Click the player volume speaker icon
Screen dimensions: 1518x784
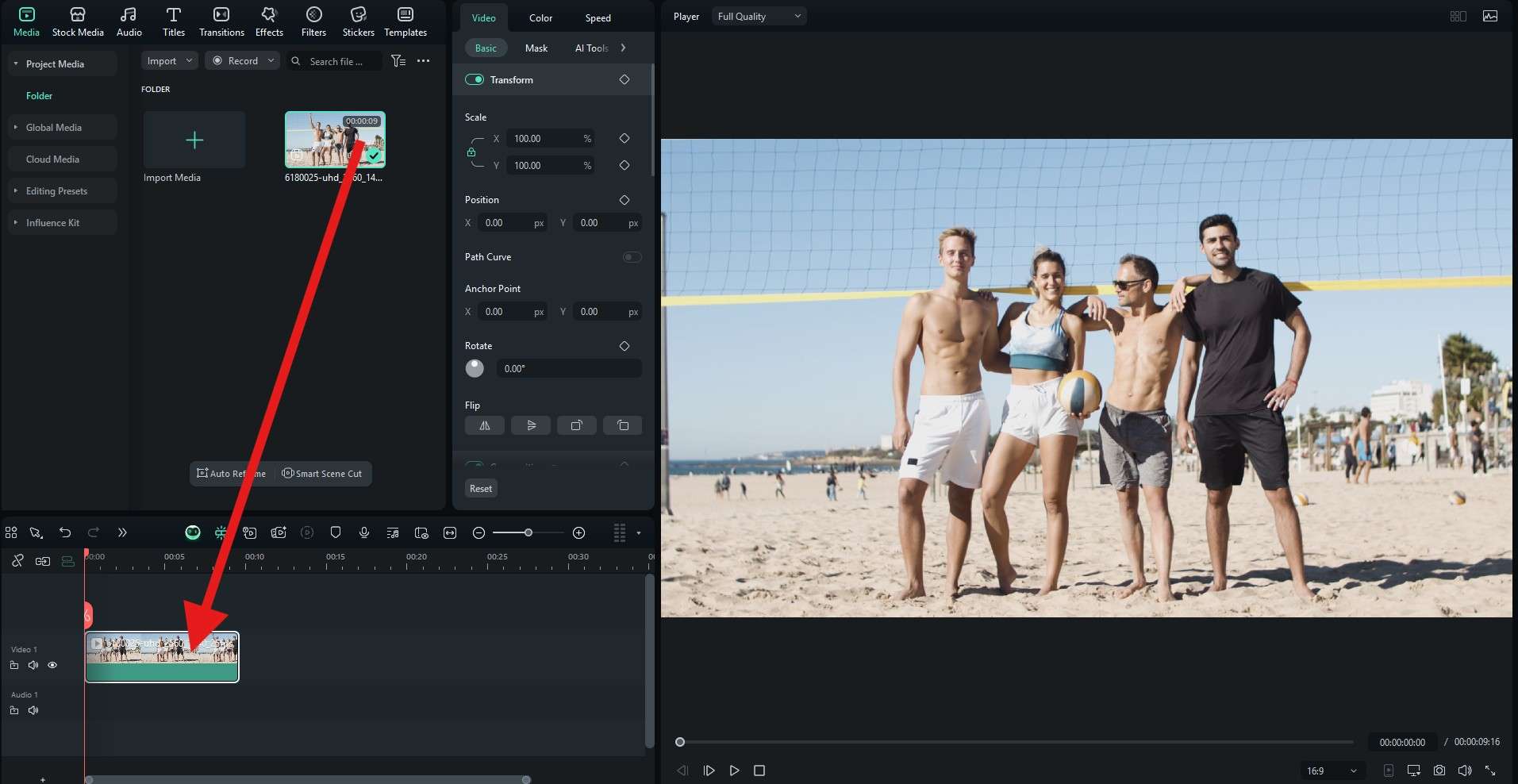click(1465, 771)
